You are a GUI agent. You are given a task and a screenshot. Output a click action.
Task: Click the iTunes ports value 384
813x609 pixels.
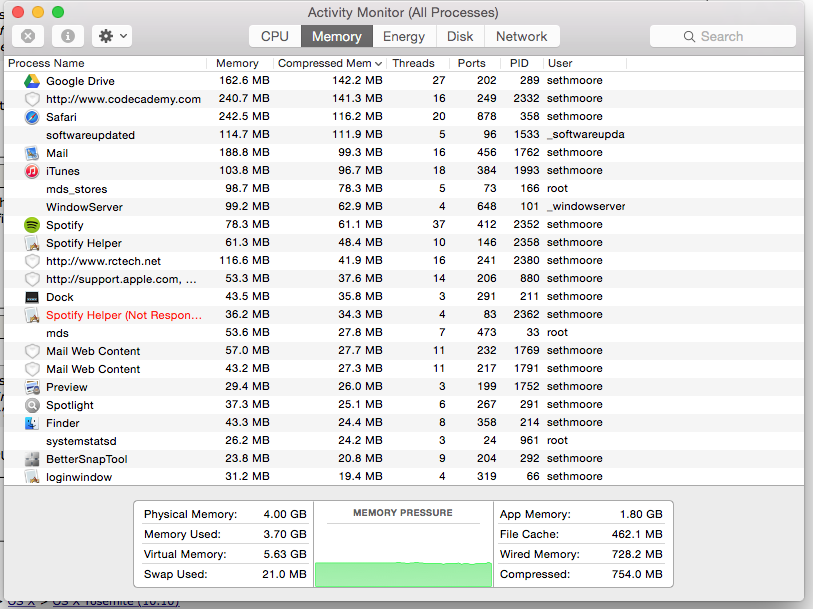pyautogui.click(x=487, y=171)
